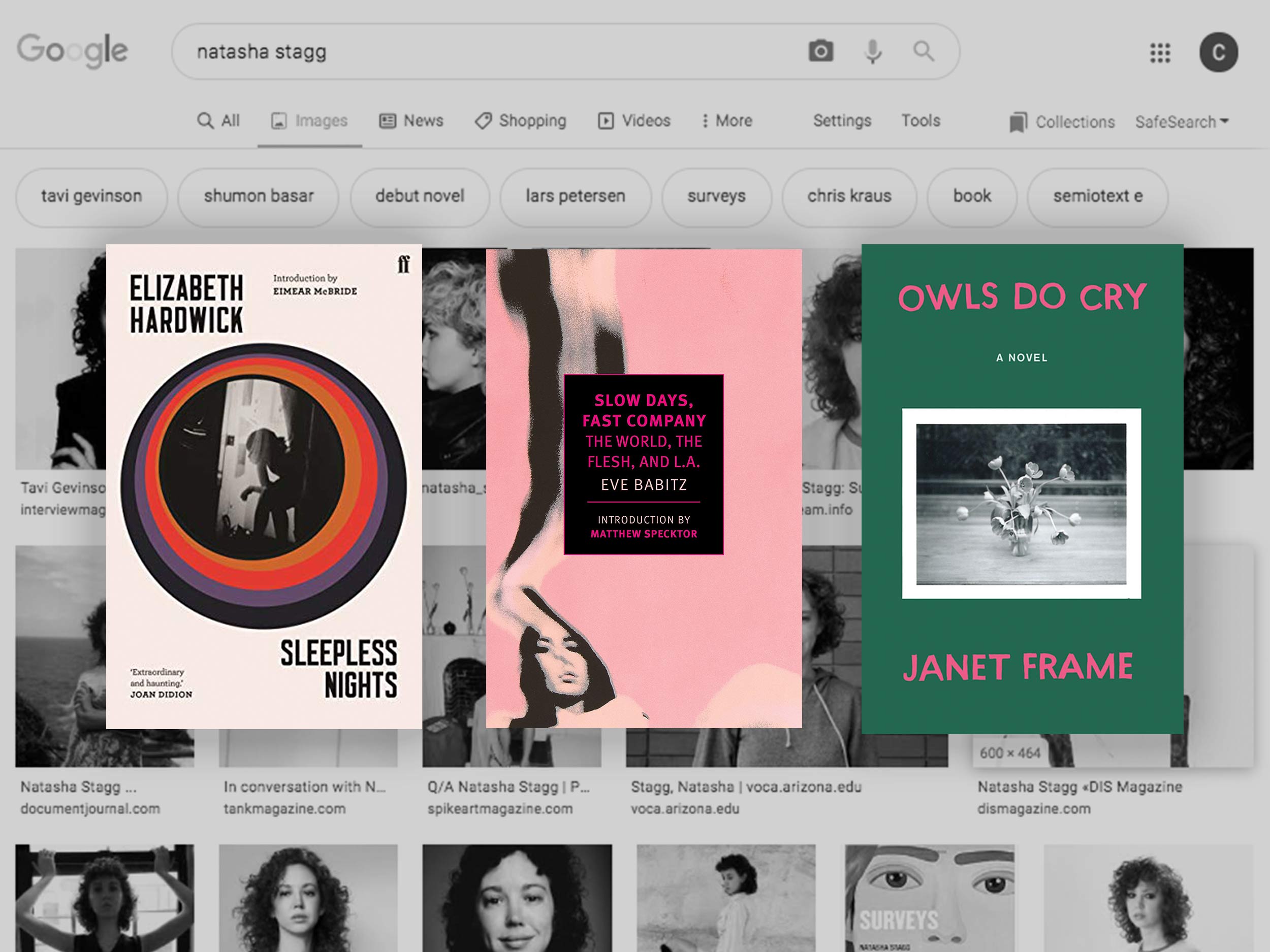Viewport: 1270px width, 952px height.
Task: Filter by semiotext e chip
Action: (x=1097, y=197)
